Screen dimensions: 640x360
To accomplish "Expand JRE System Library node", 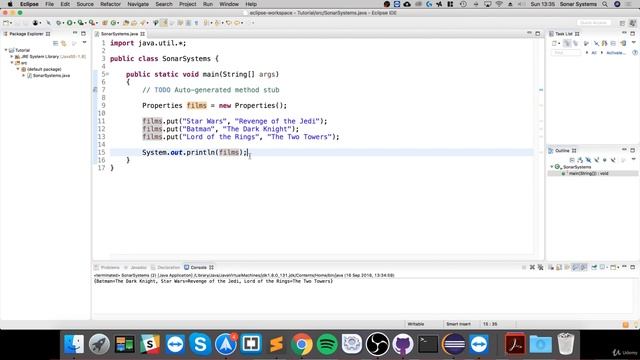I will (12, 57).
